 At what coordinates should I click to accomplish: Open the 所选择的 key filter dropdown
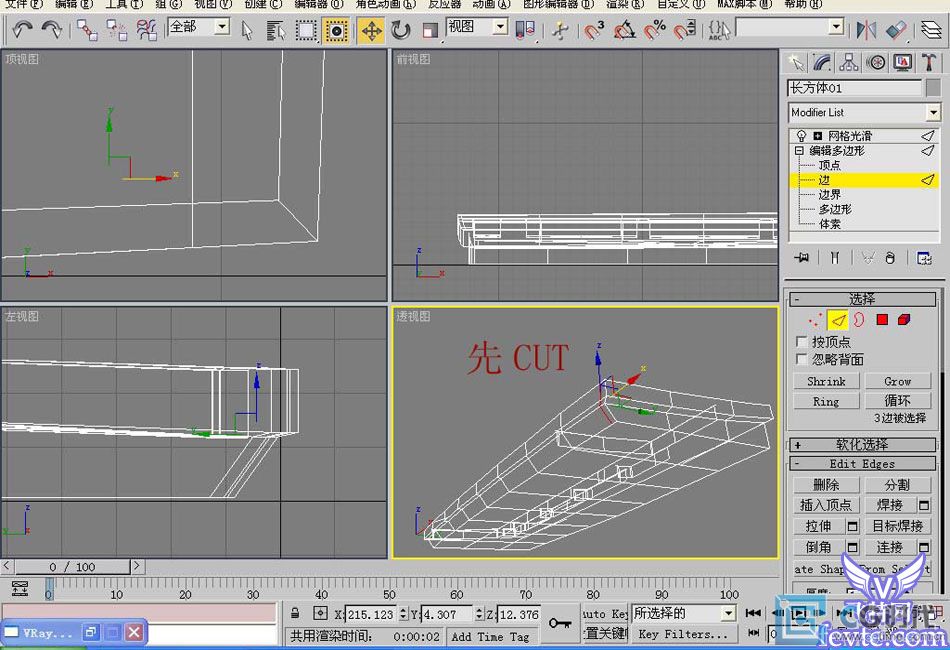[728, 614]
